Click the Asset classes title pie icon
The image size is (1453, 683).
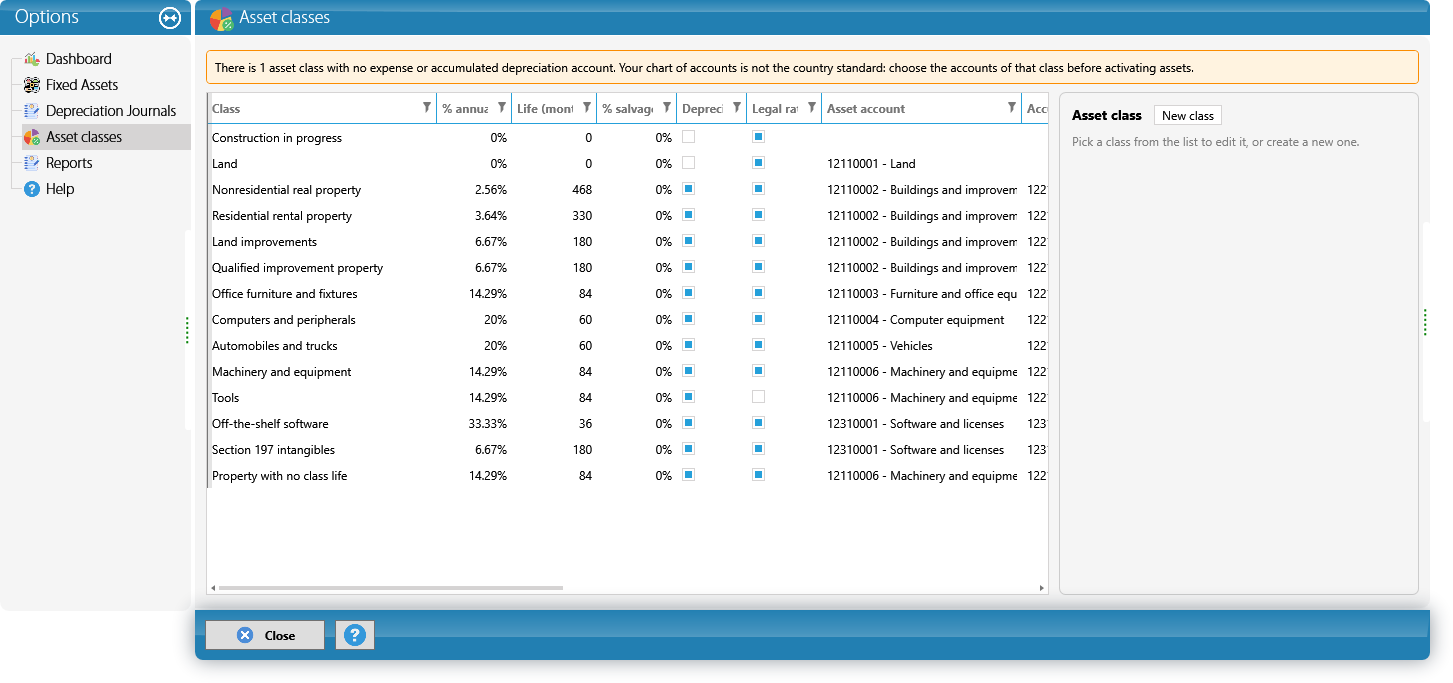[221, 18]
